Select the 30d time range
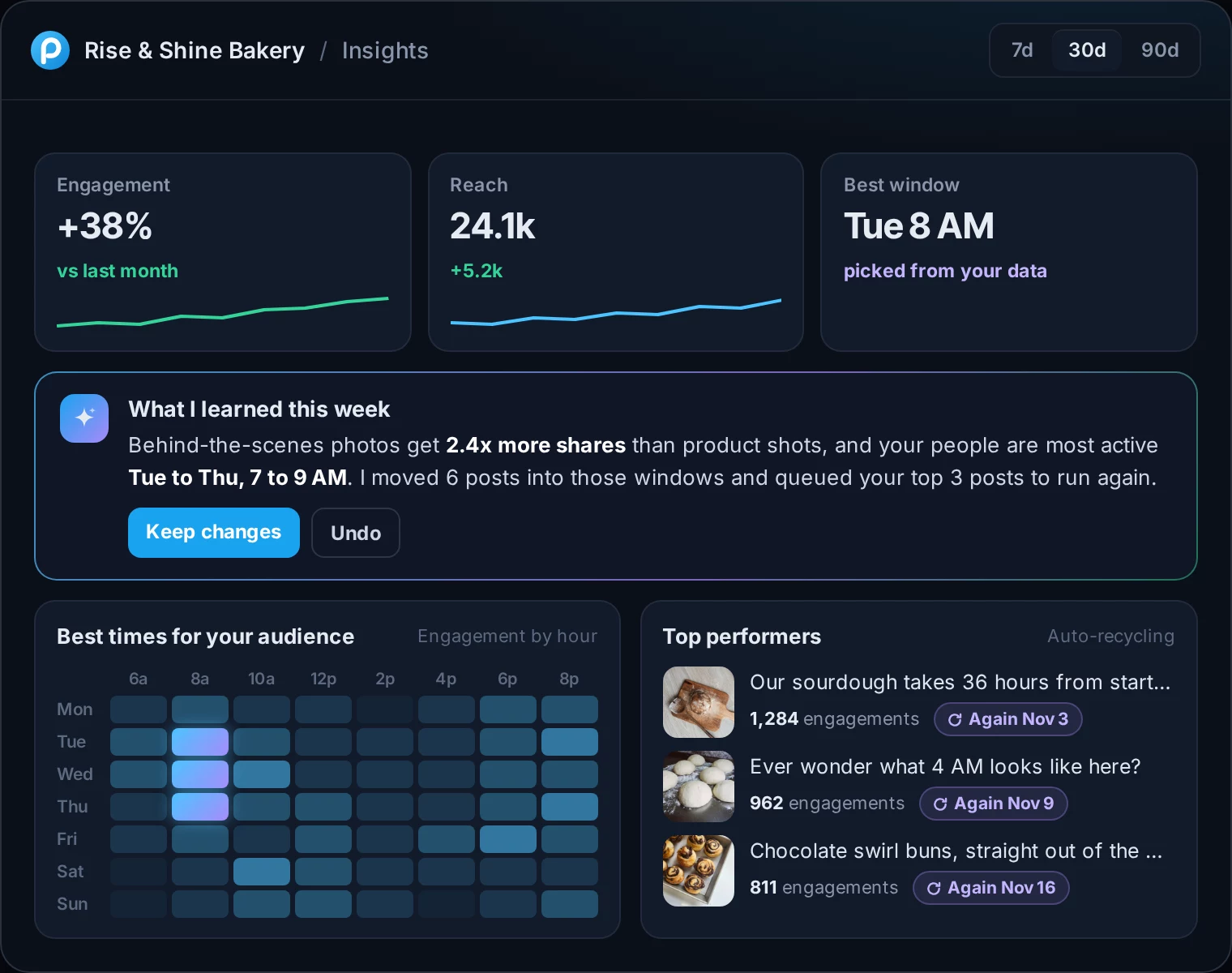 [1087, 50]
